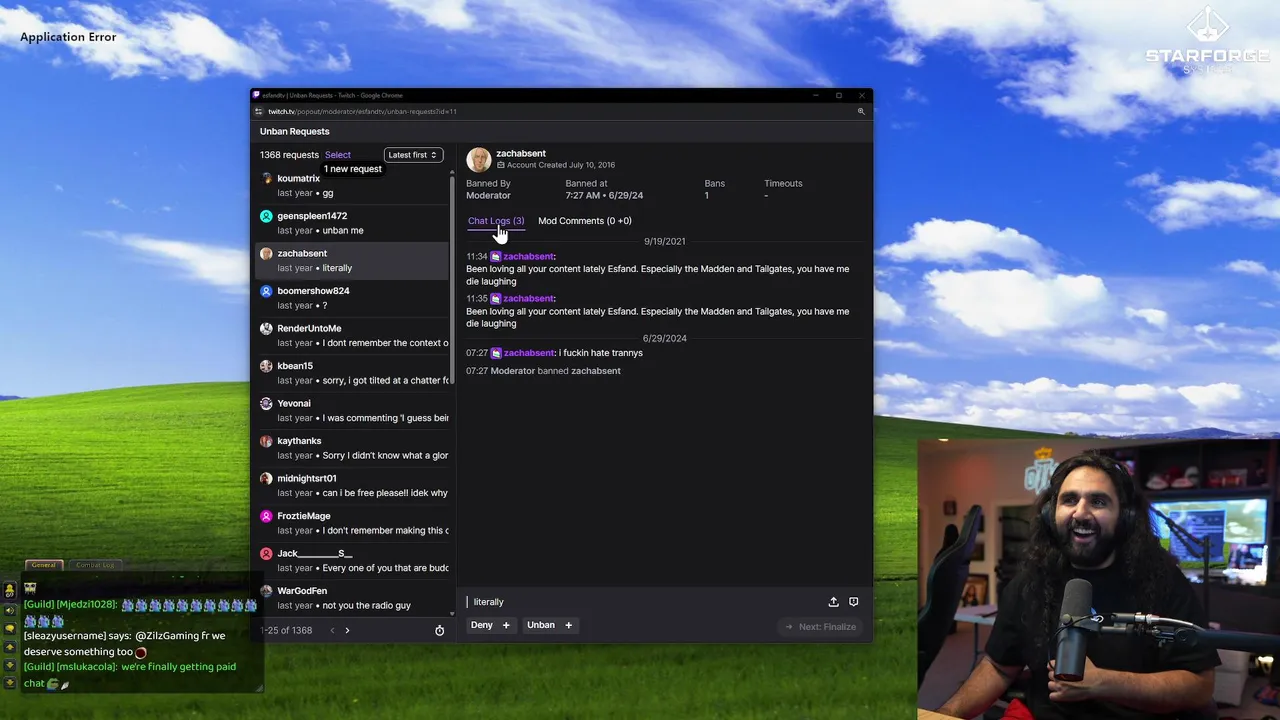Open the Latest first sort dropdown
Image resolution: width=1280 pixels, height=720 pixels.
(413, 155)
